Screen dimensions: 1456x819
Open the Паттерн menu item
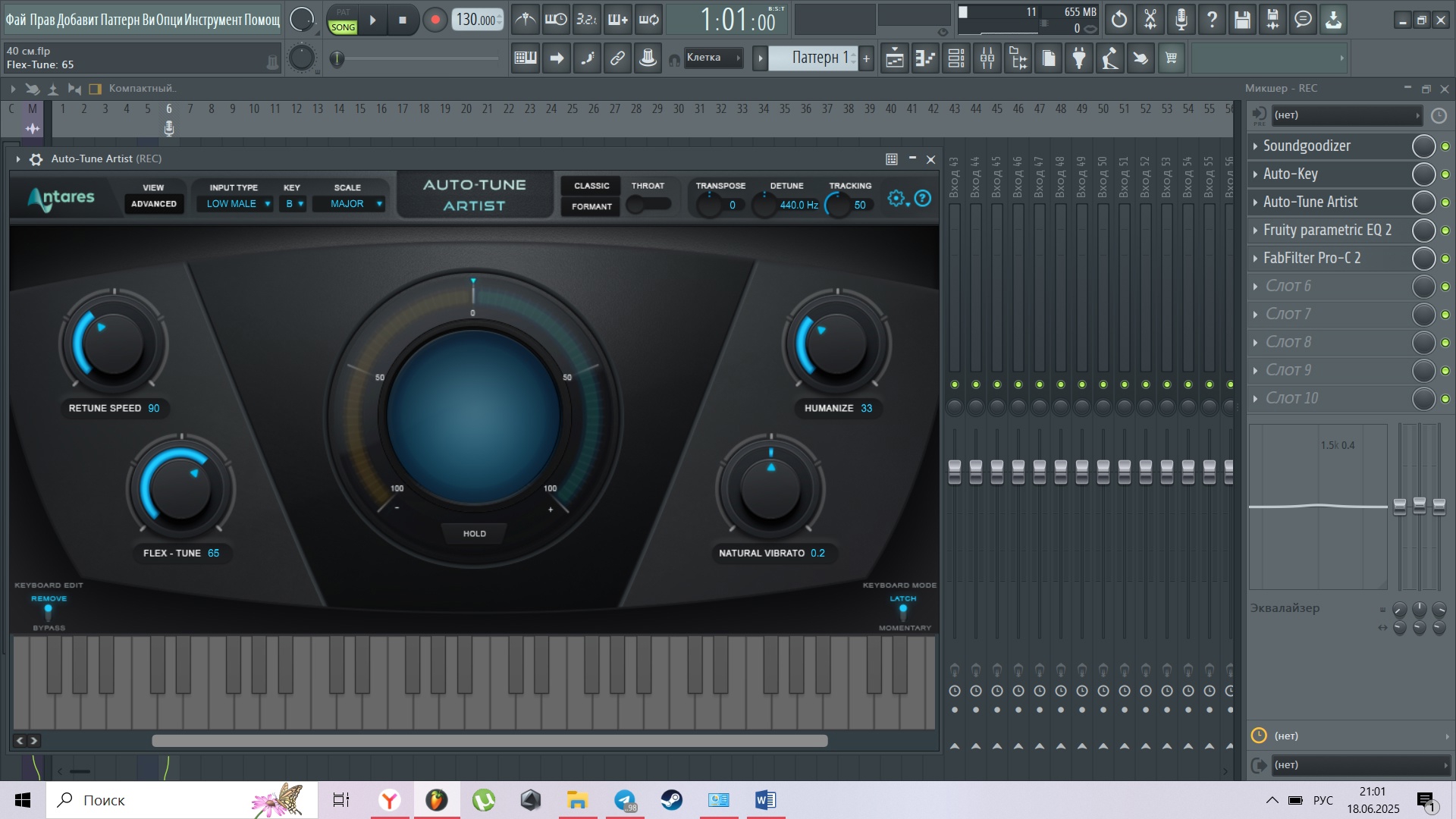[x=120, y=20]
